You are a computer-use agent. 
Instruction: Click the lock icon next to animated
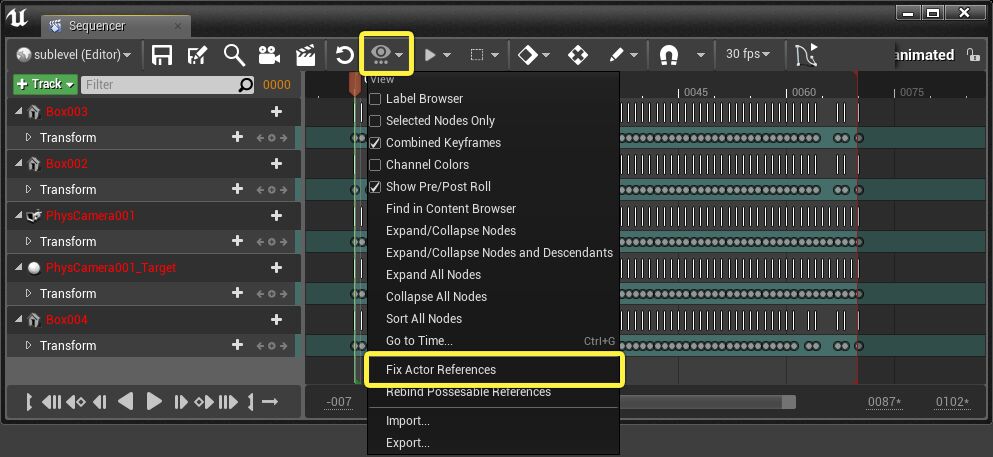[973, 55]
